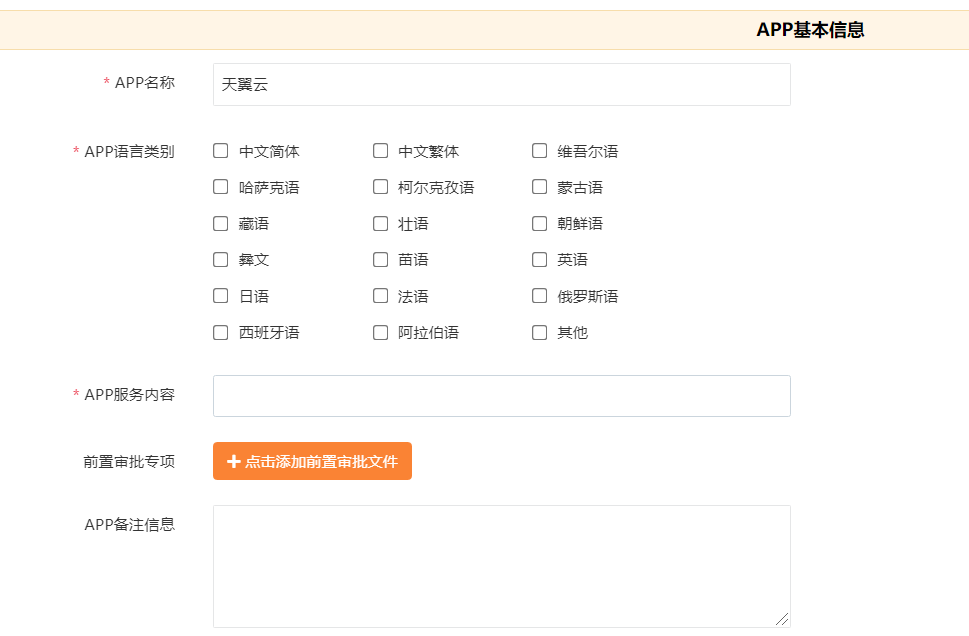Click the APP语言类别 label
The image size is (969, 636).
coord(129,151)
